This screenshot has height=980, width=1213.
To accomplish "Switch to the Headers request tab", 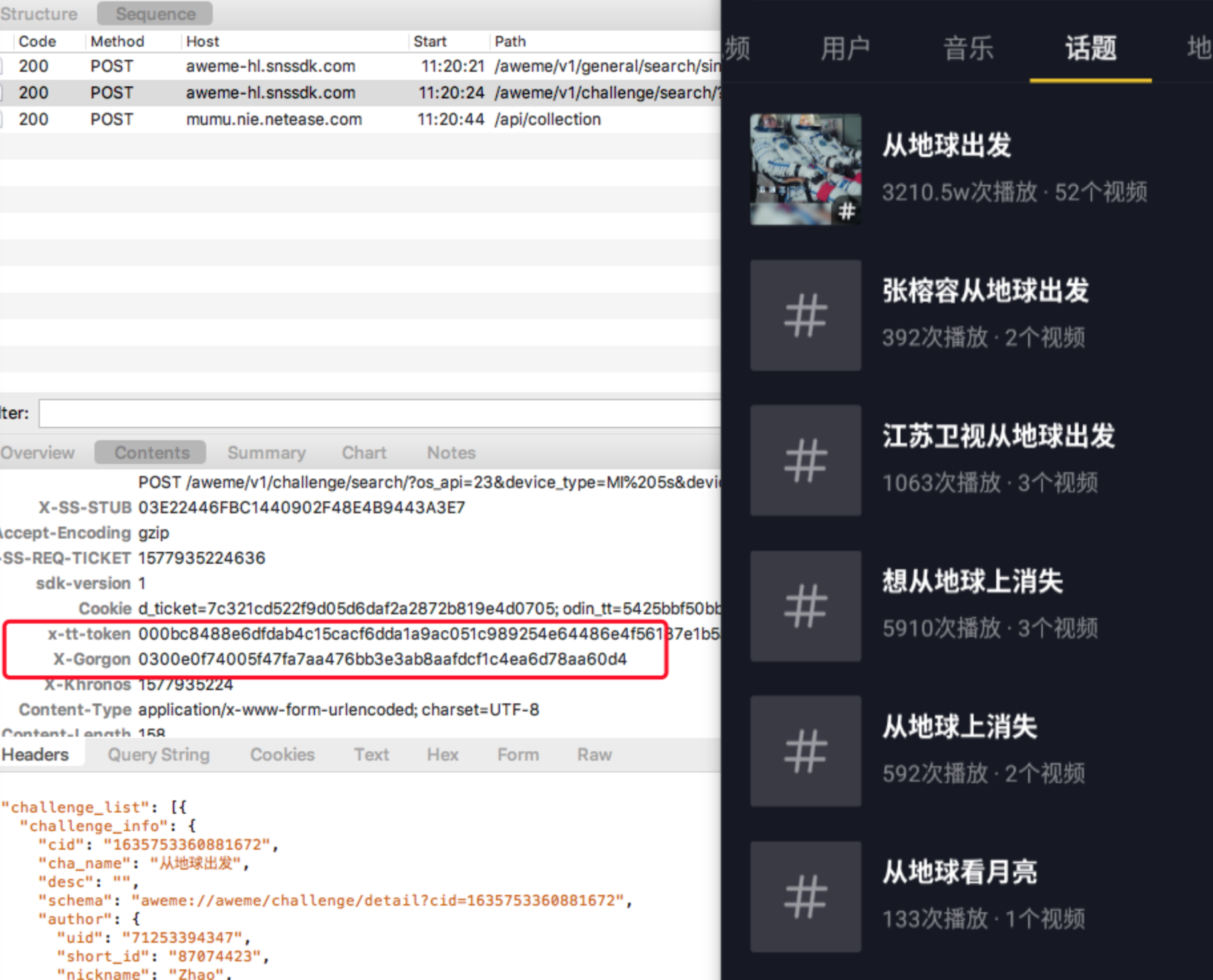I will pos(36,755).
